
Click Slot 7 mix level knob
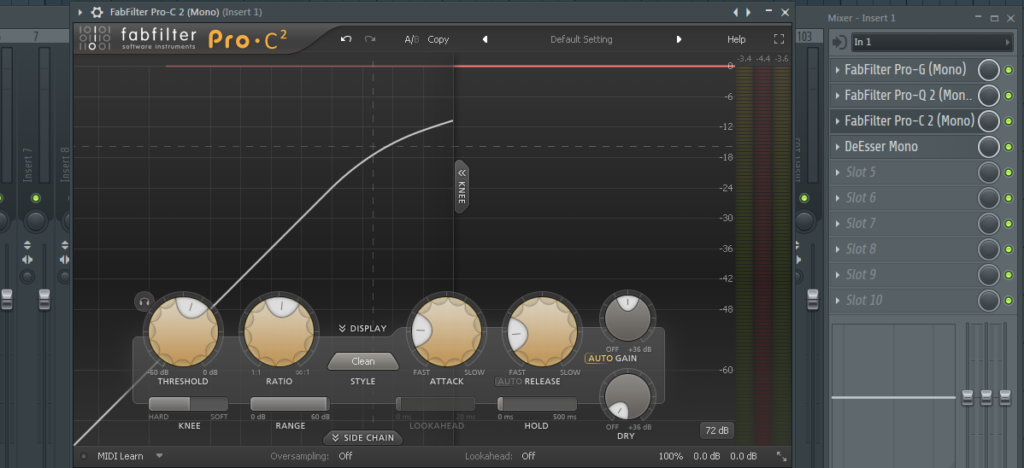pyautogui.click(x=989, y=224)
